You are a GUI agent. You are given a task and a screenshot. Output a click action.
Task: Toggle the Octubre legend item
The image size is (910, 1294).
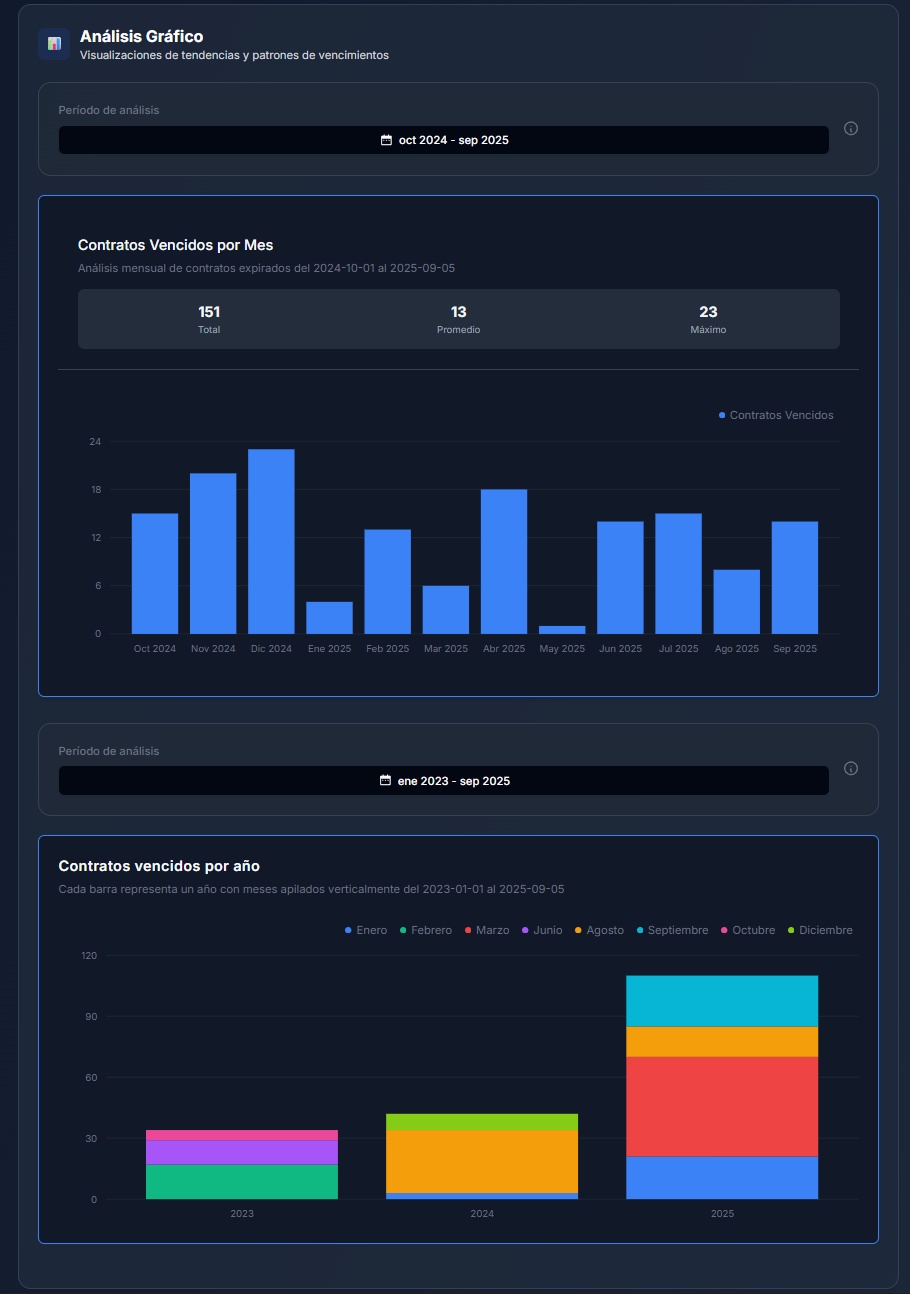(747, 930)
